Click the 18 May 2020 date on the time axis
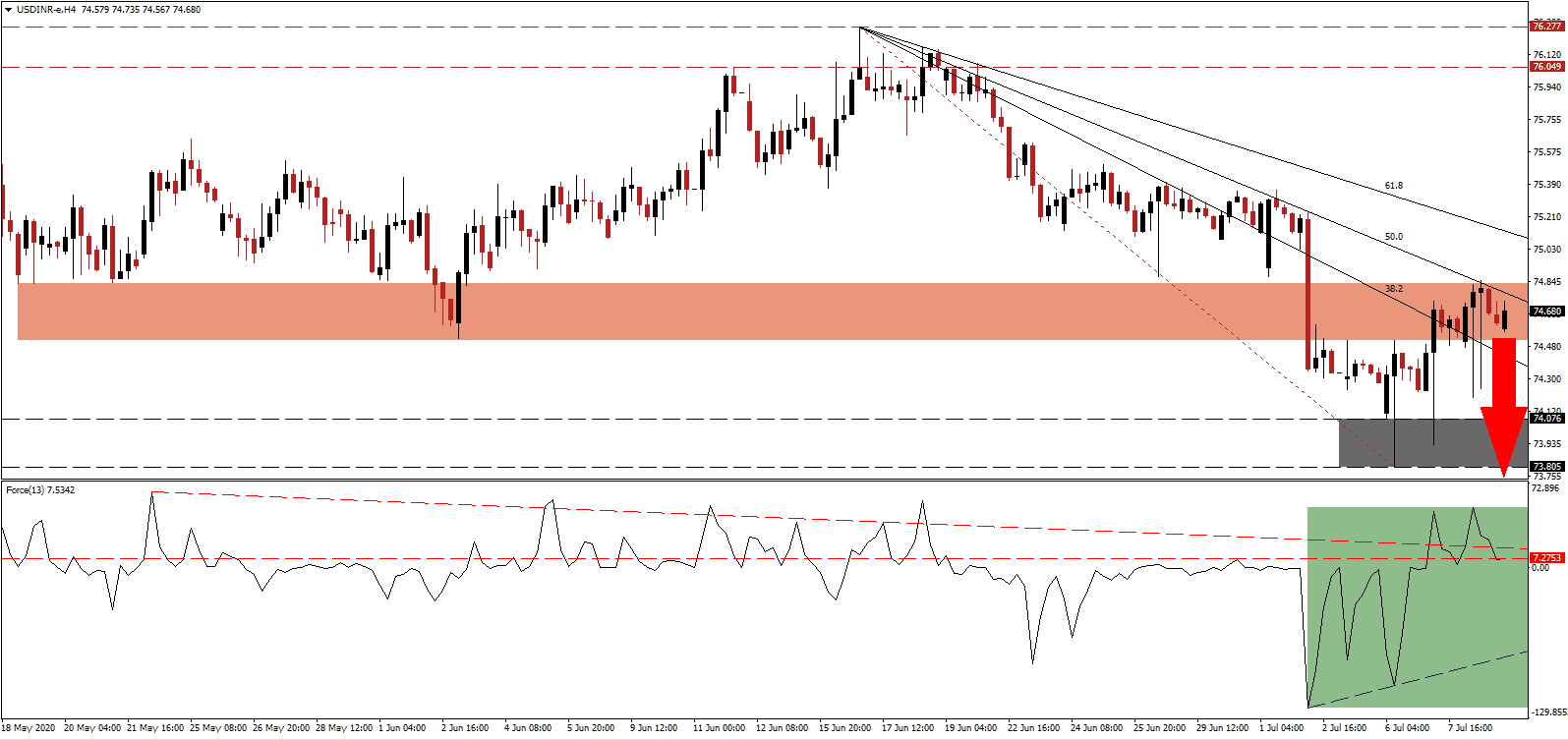1568x740 pixels. pos(29,728)
